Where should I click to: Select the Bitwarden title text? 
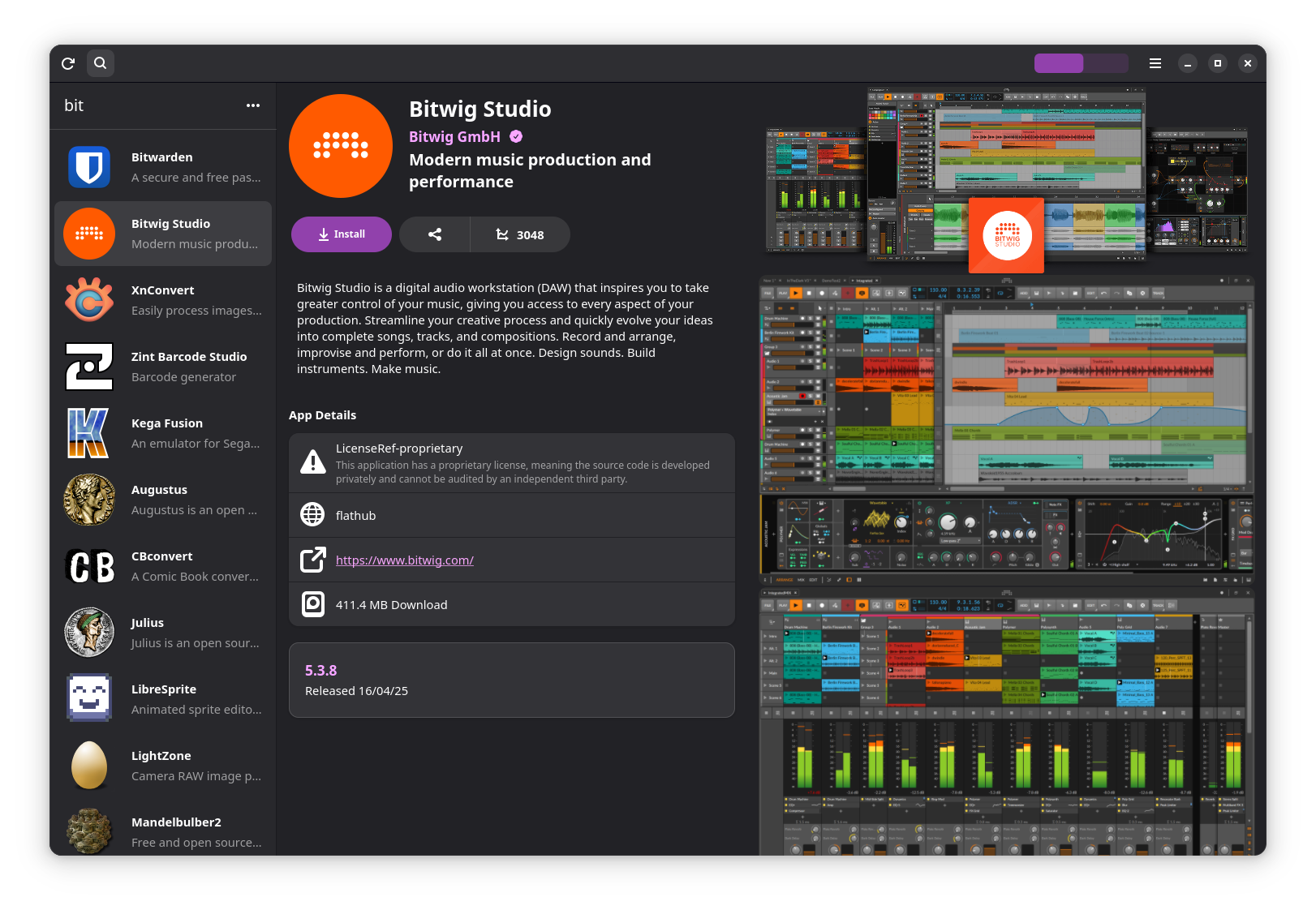(x=162, y=157)
